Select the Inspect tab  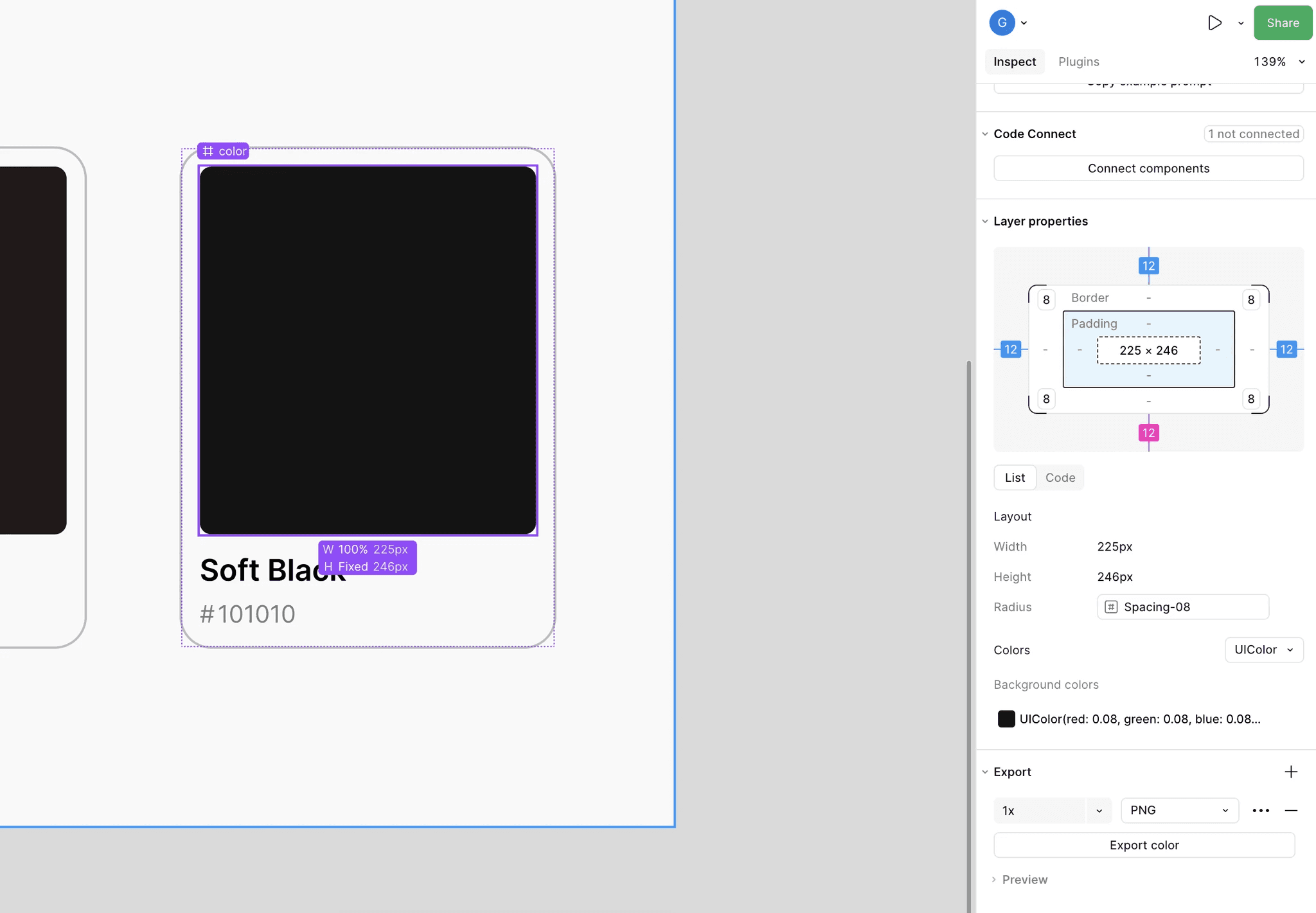[1015, 62]
